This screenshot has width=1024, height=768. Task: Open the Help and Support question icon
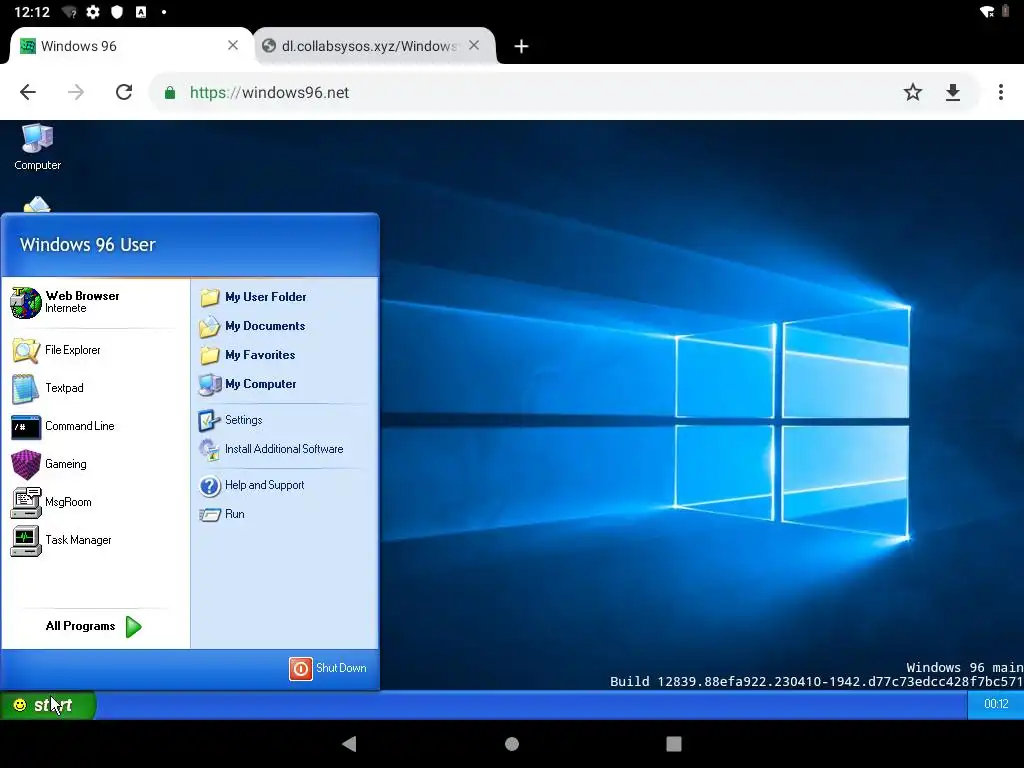click(210, 485)
